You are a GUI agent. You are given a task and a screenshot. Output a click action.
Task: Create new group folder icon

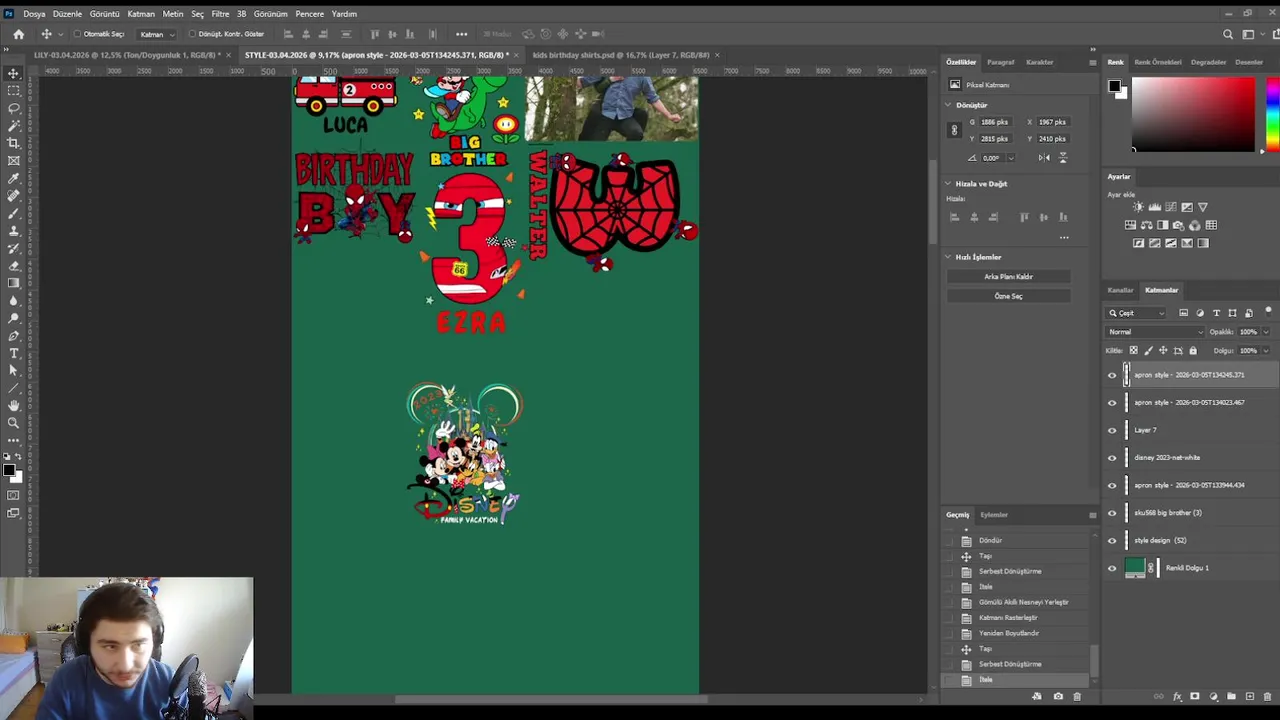click(x=1231, y=696)
